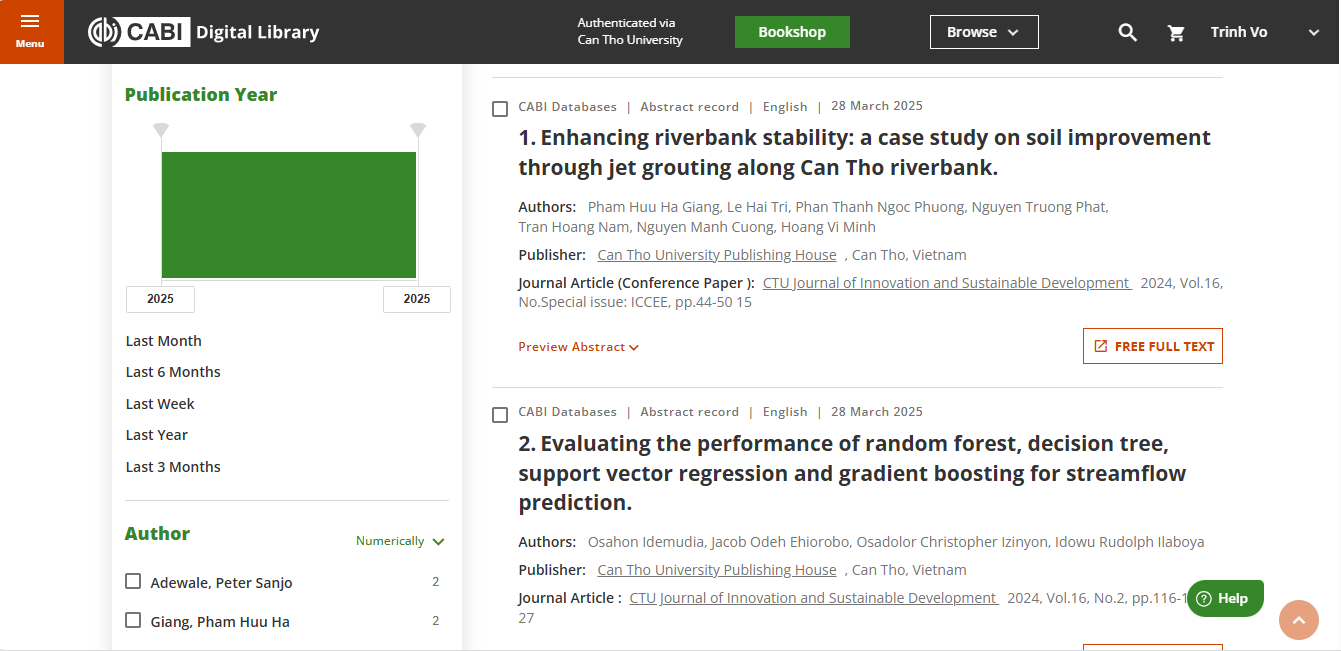
Task: Open the Help chat widget
Action: coord(1225,598)
